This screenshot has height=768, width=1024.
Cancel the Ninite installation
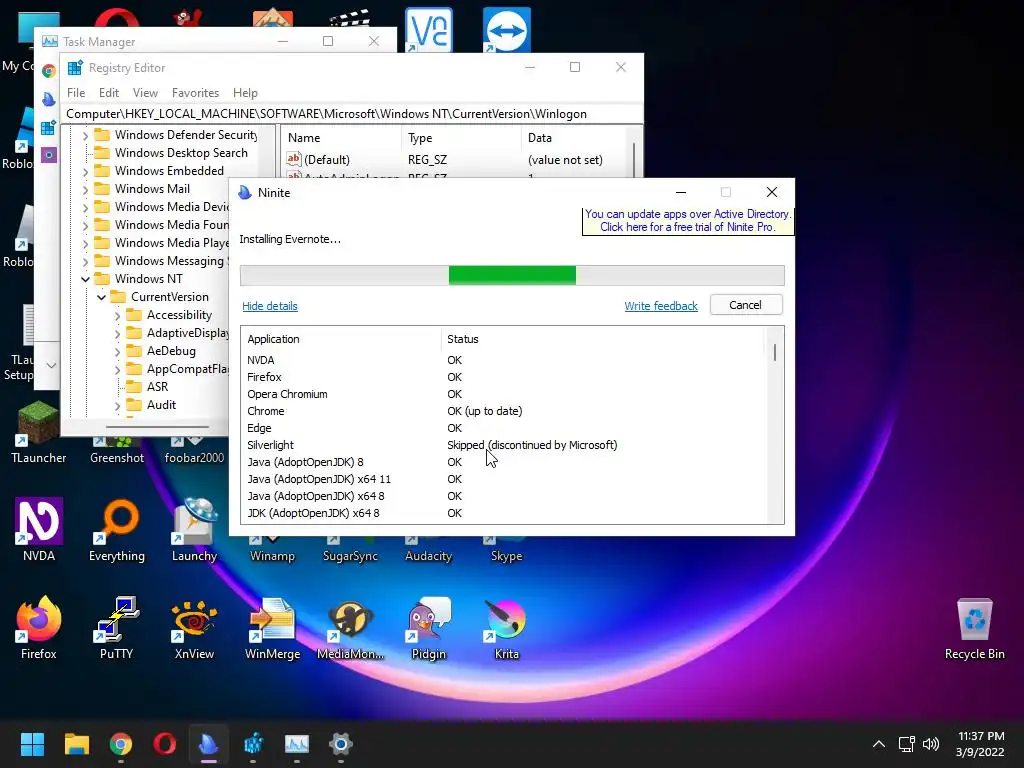(x=746, y=305)
